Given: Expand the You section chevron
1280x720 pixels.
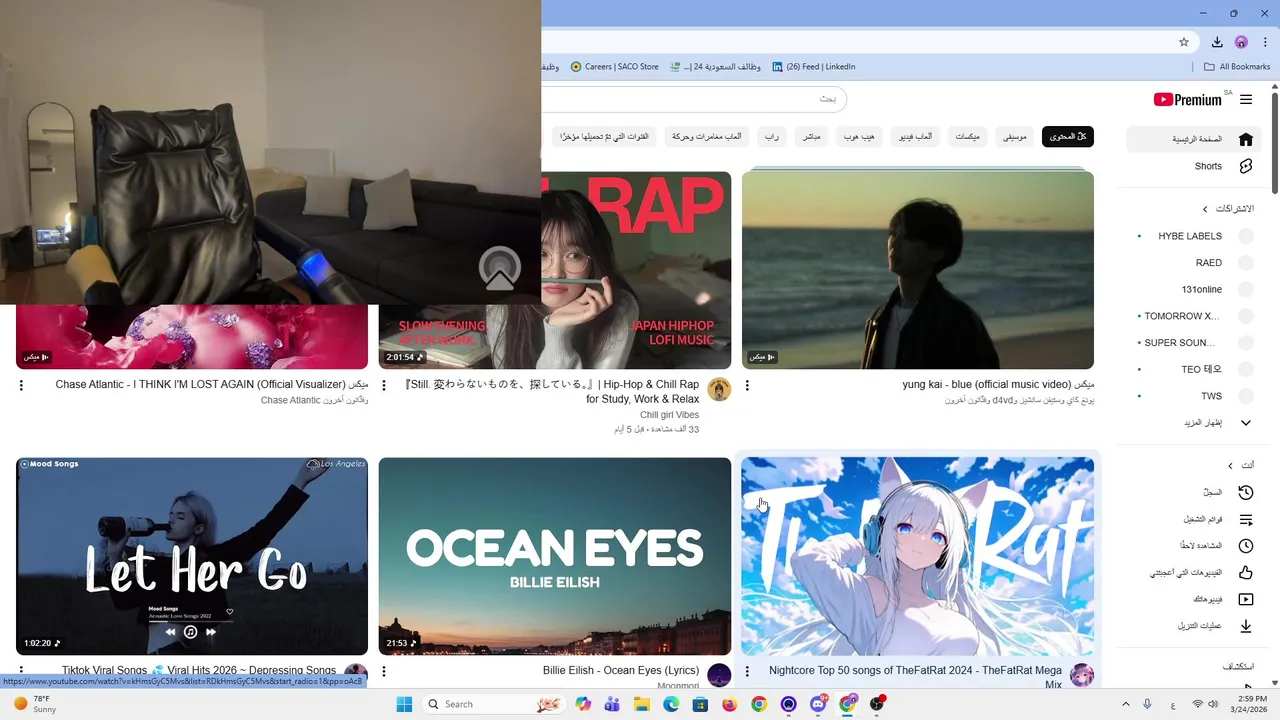Looking at the screenshot, I should 1230,465.
